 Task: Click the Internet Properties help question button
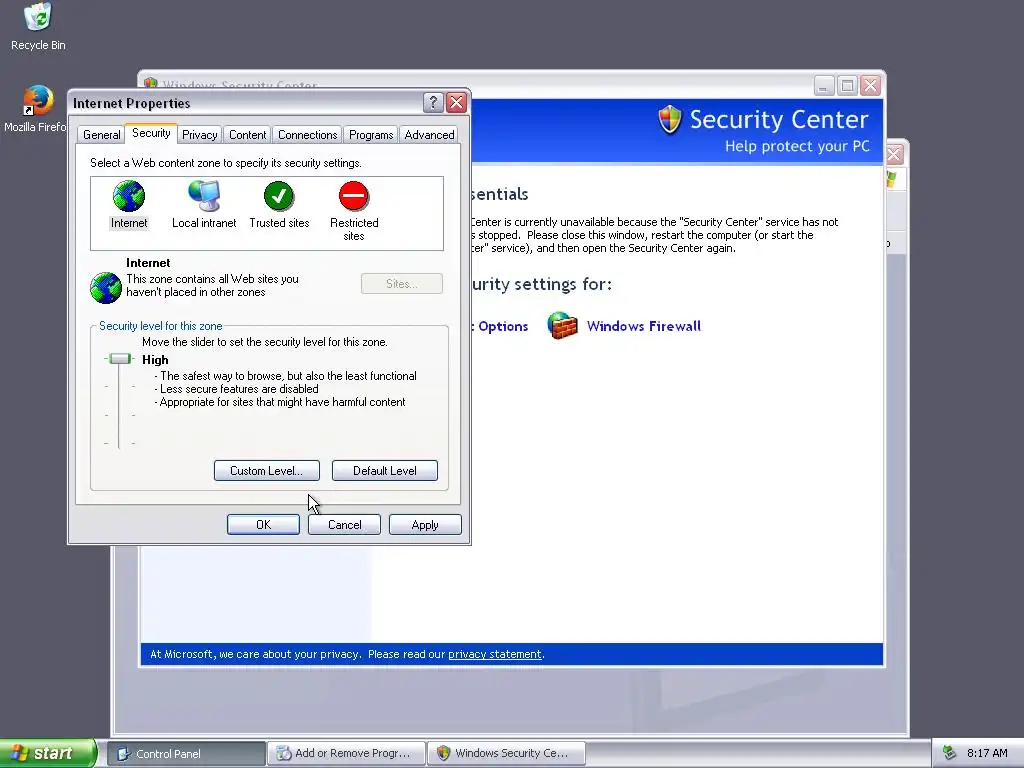(x=433, y=103)
